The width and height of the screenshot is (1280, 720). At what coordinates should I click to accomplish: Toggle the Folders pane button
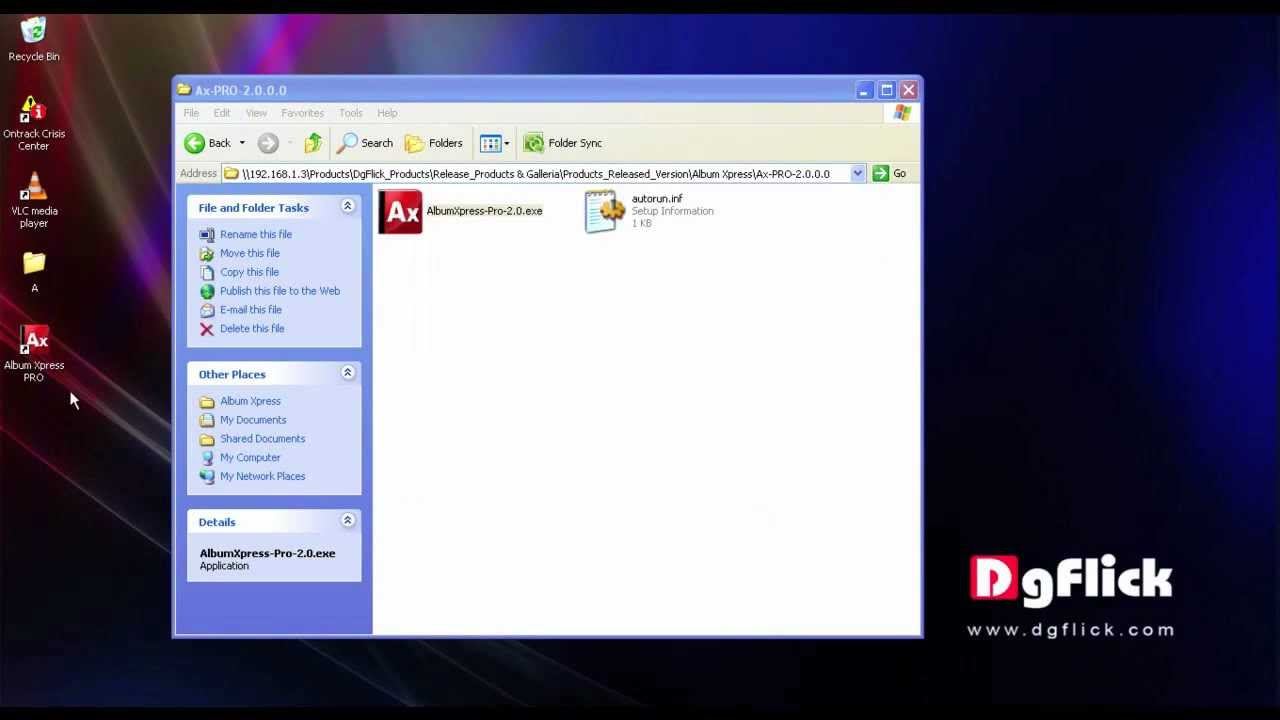coord(434,143)
